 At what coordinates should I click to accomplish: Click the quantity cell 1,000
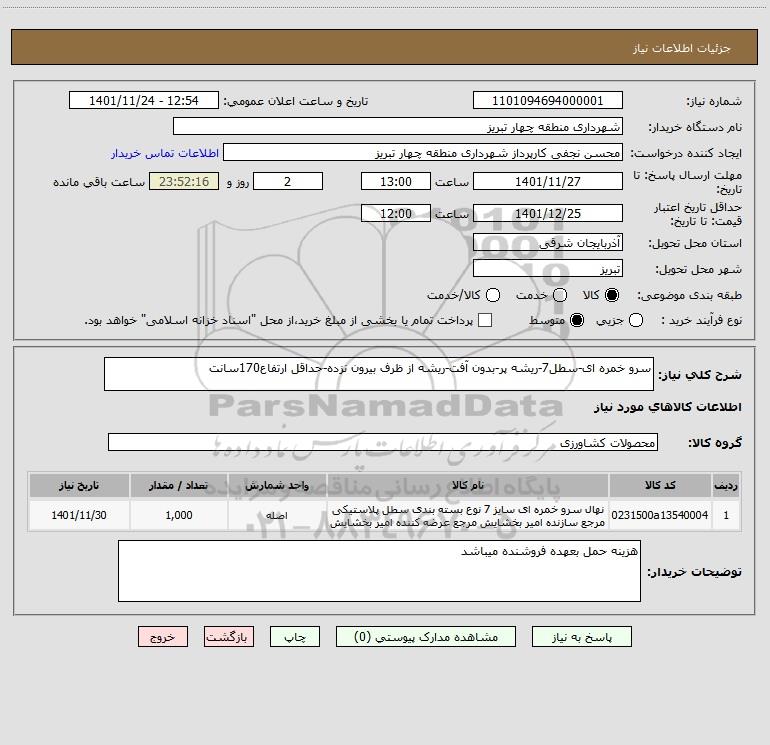pyautogui.click(x=179, y=515)
